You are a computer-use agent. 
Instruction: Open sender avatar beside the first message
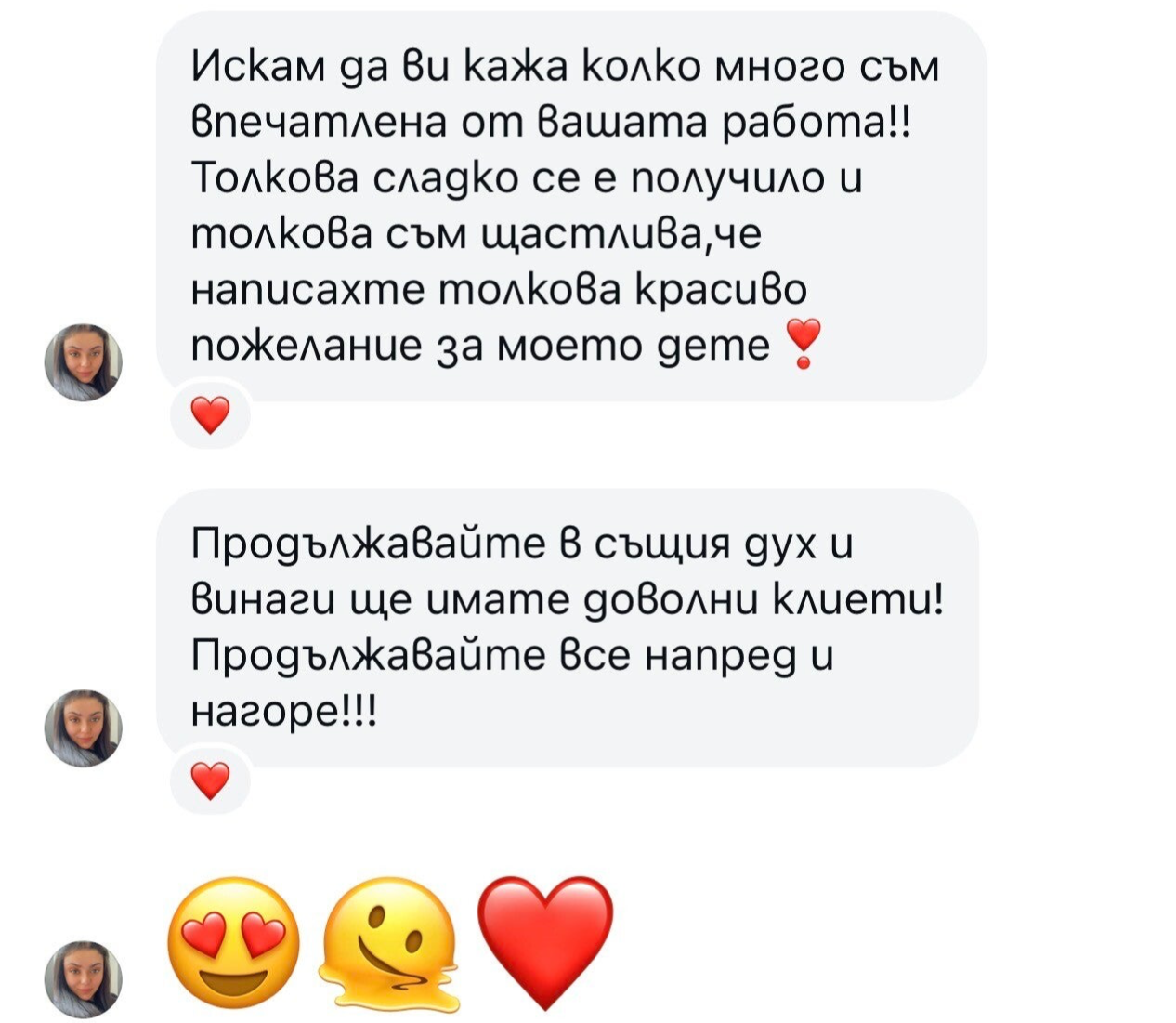tap(84, 362)
